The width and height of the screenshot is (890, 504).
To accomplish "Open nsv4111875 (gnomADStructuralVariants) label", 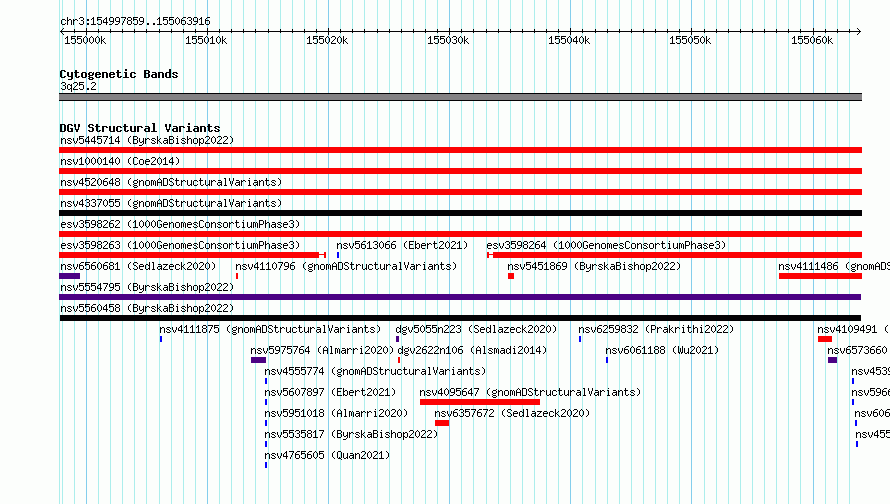I will [x=270, y=329].
